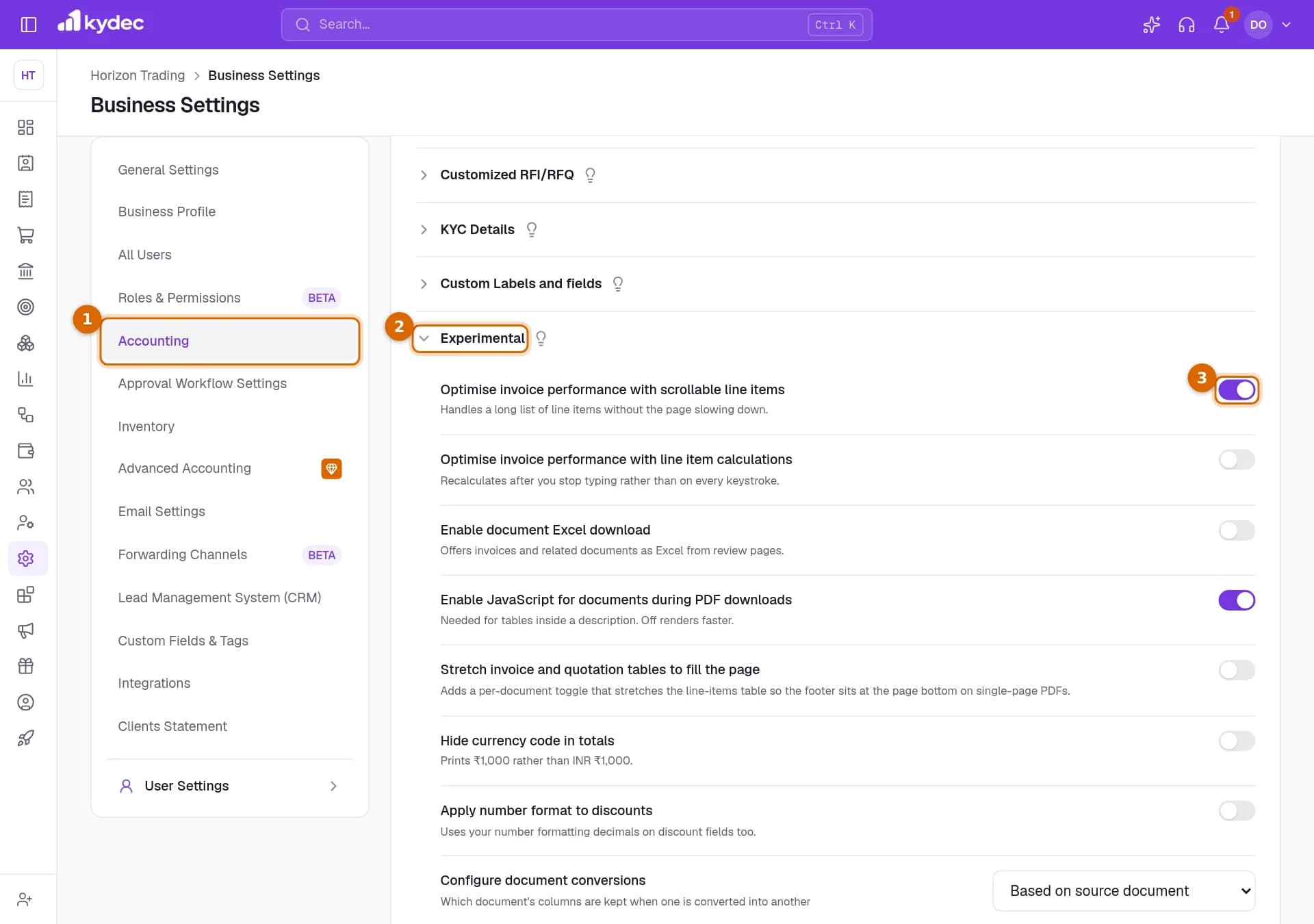Viewport: 1314px width, 924px height.
Task: Open the dashboard grid icon in sidebar
Action: pos(25,127)
